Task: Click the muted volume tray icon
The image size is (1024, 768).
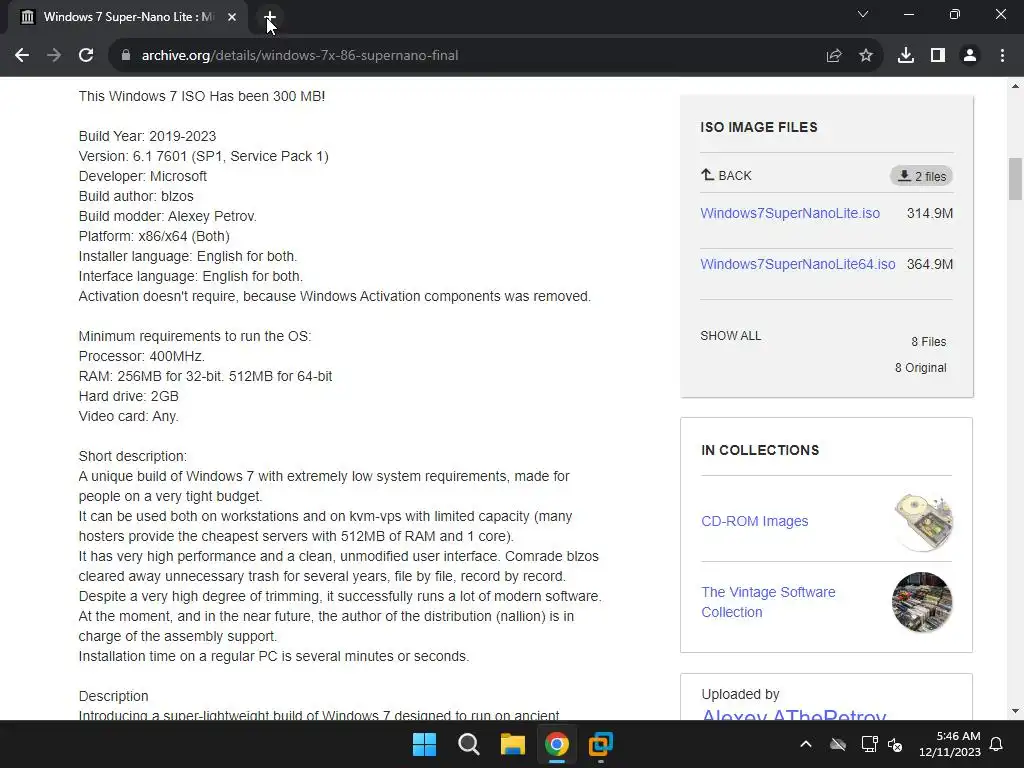Action: tap(895, 744)
